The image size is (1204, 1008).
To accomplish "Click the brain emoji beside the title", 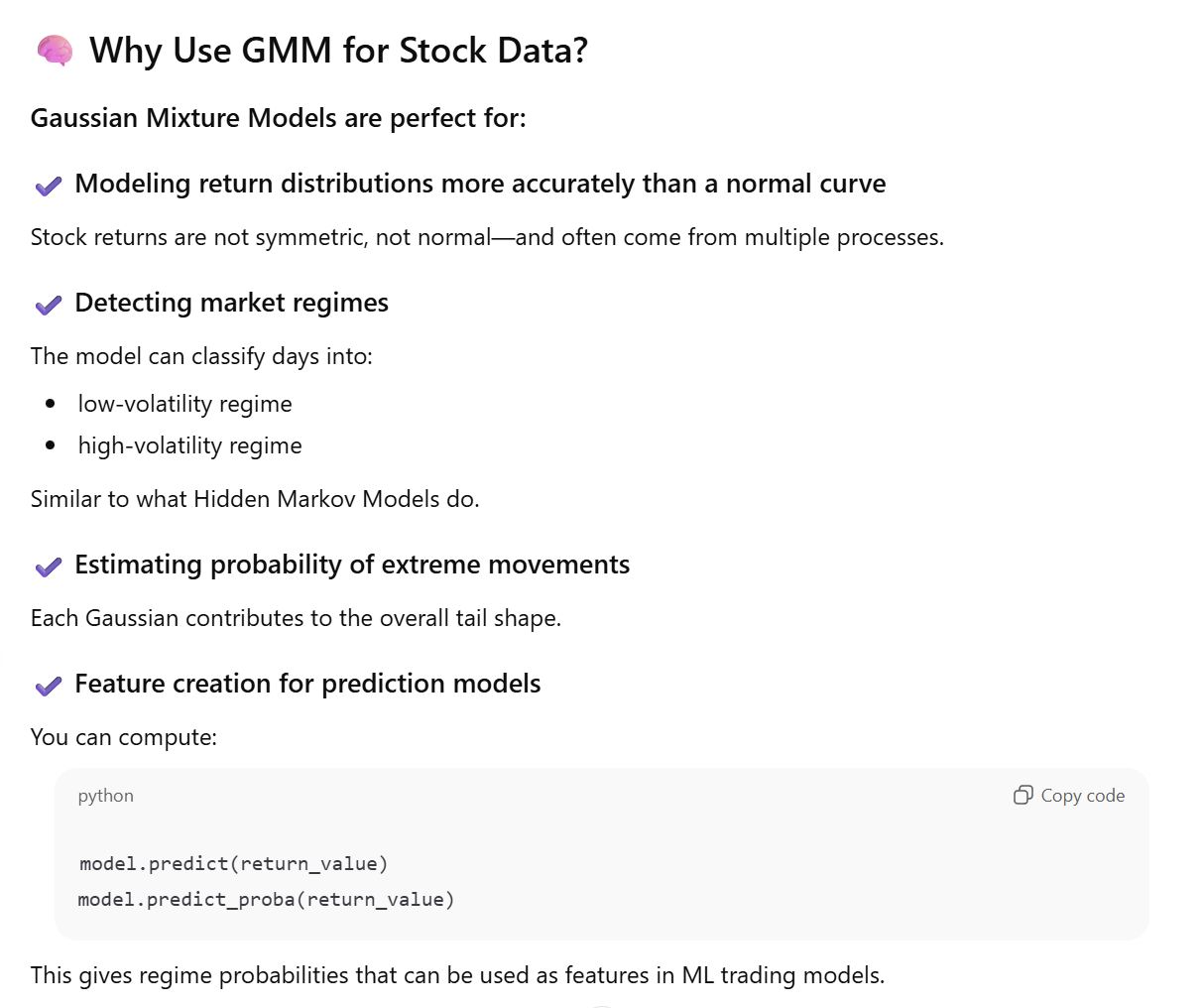I will click(54, 50).
